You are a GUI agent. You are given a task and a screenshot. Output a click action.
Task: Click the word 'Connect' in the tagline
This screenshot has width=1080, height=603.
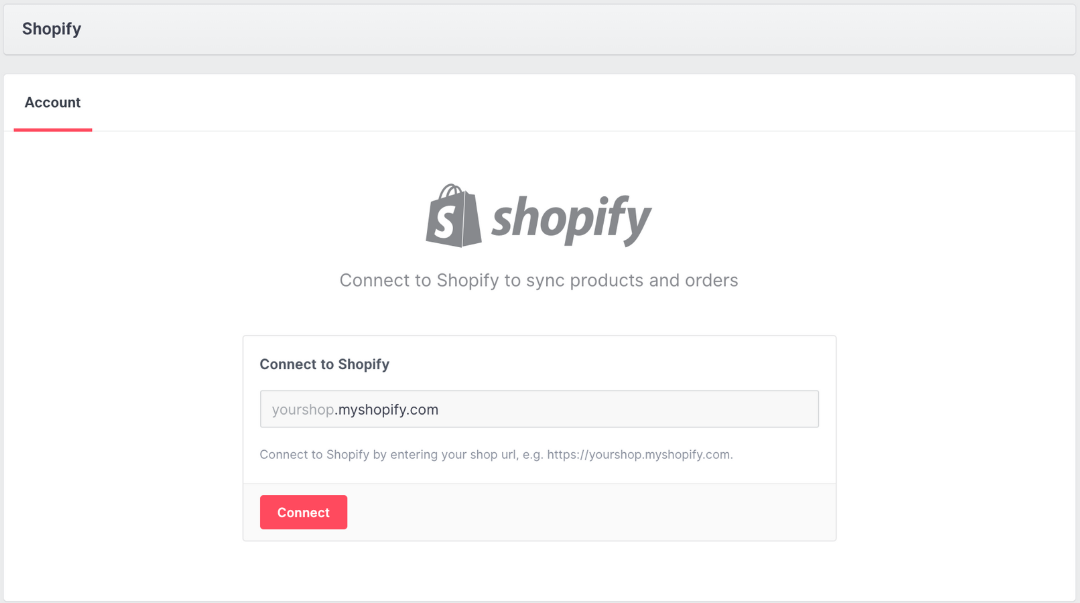(372, 281)
